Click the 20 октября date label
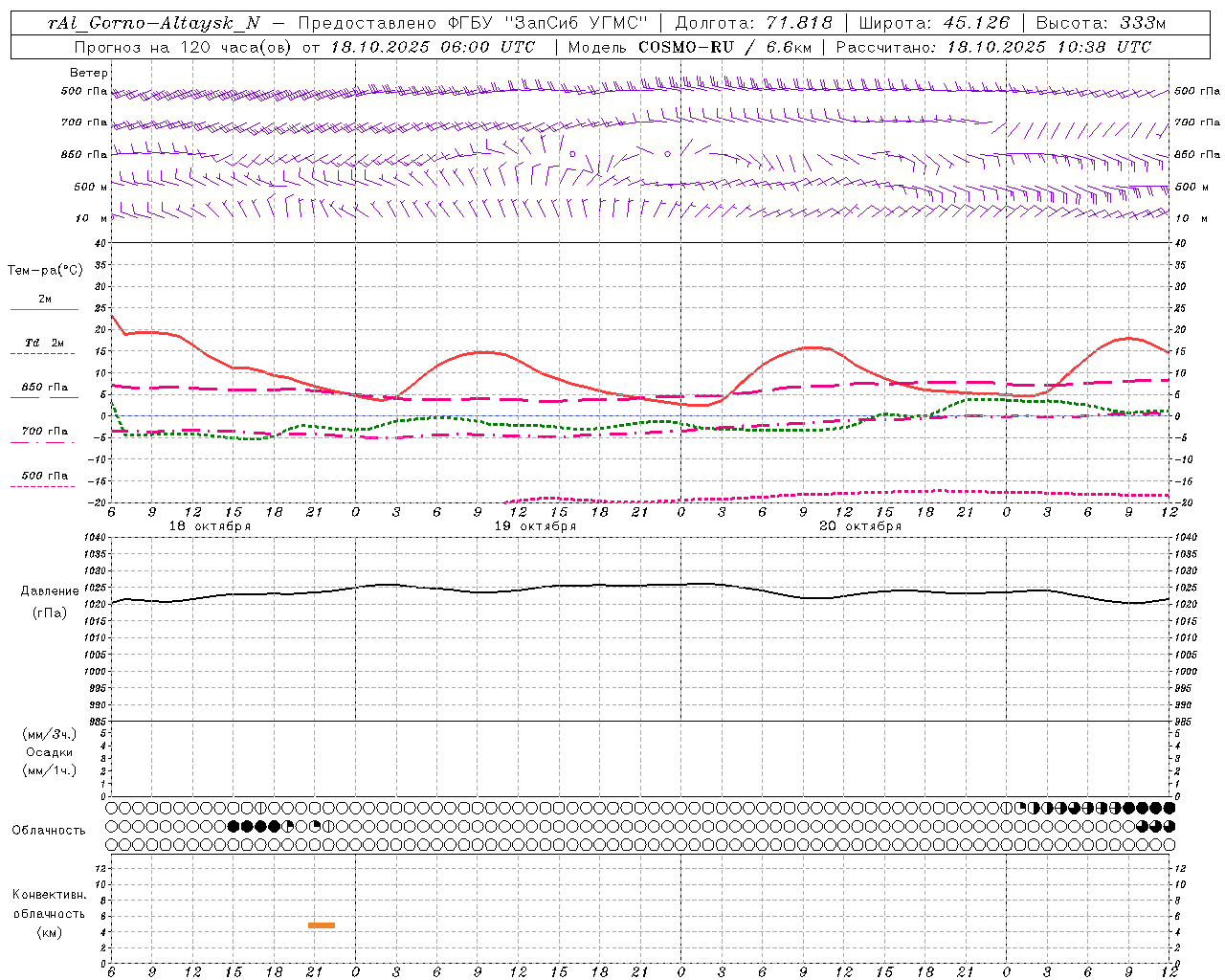The image size is (1225, 980). 860,526
